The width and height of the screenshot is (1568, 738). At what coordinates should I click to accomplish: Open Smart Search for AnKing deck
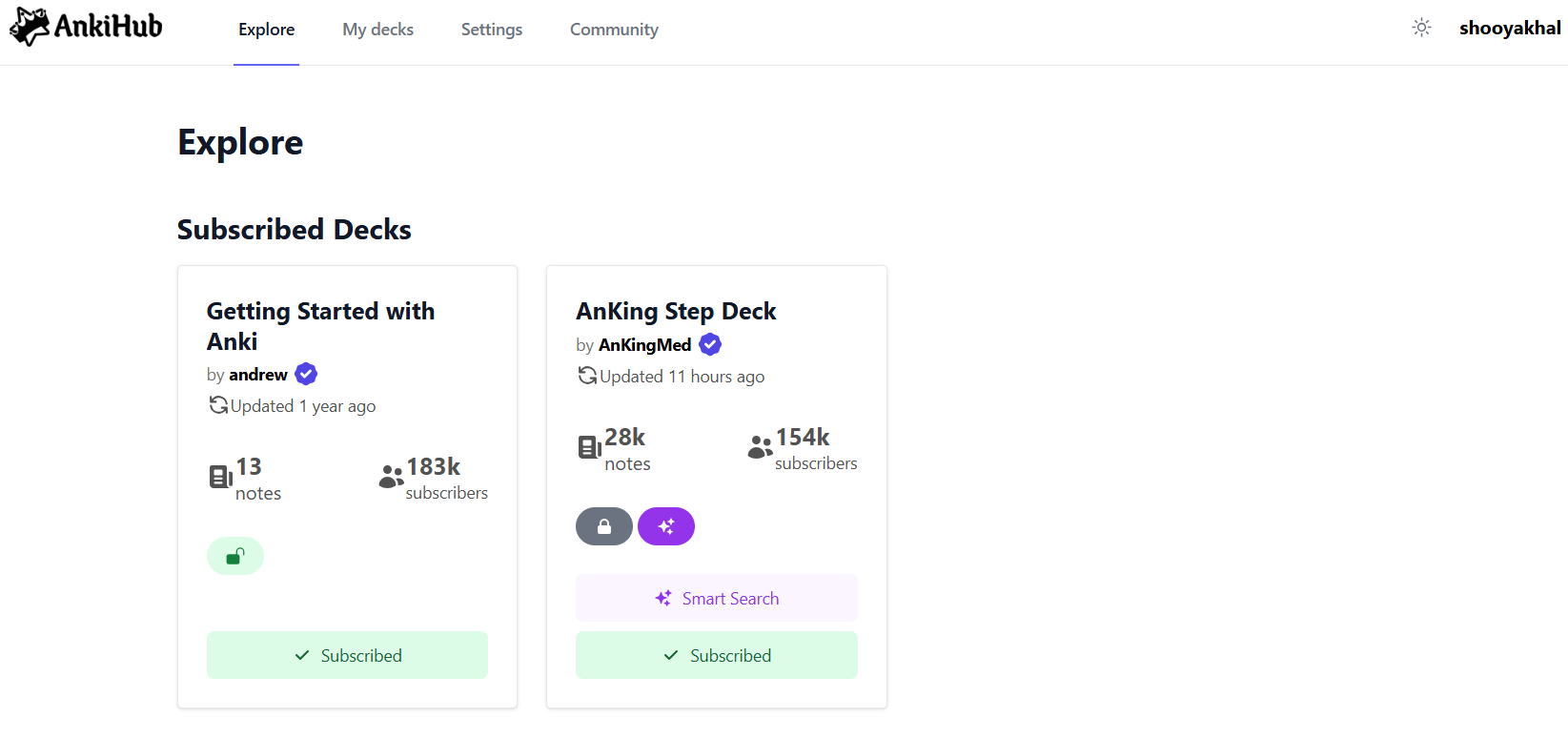[717, 598]
